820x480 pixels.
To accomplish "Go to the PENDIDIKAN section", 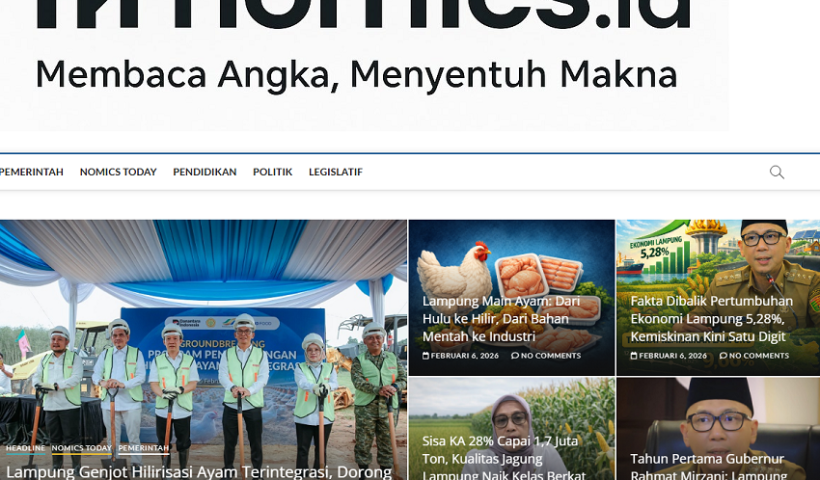I will pos(204,172).
